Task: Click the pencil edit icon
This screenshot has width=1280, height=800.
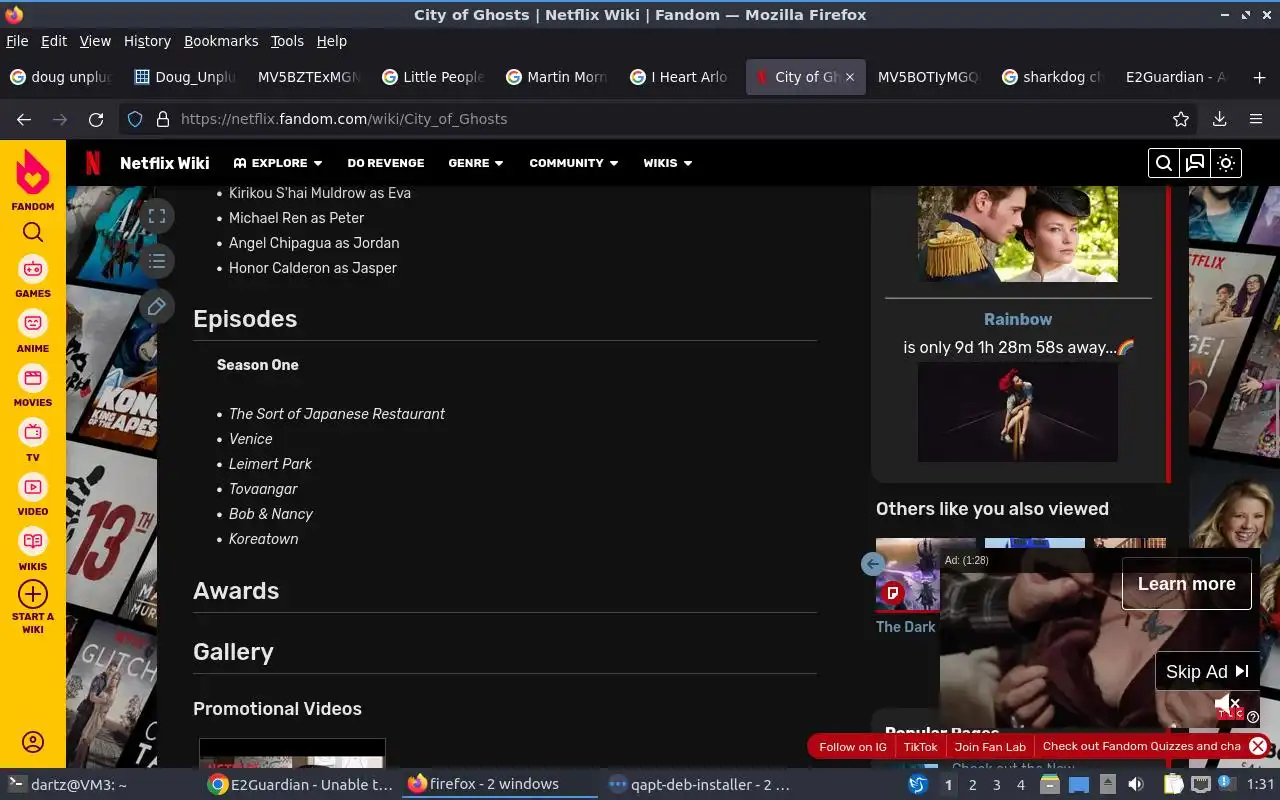Action: coord(156,306)
